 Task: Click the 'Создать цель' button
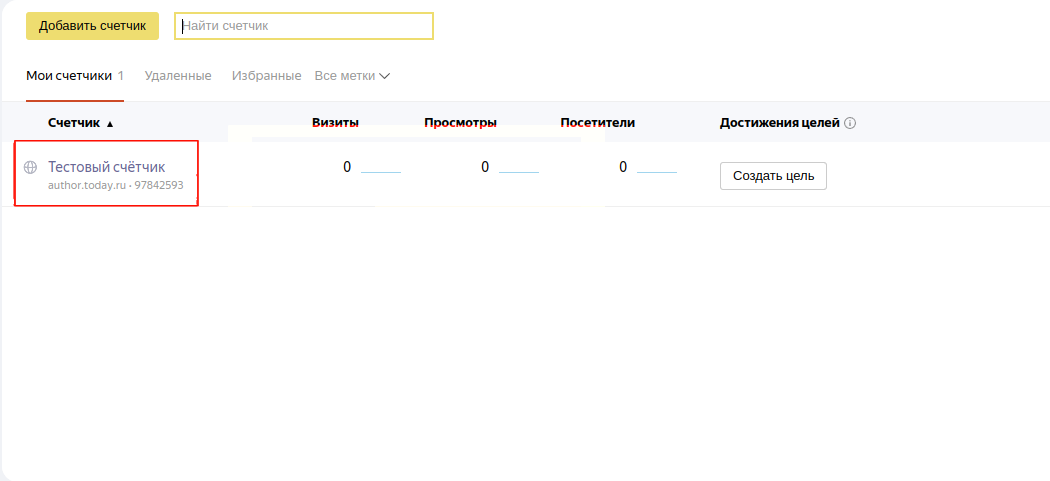click(x=773, y=176)
